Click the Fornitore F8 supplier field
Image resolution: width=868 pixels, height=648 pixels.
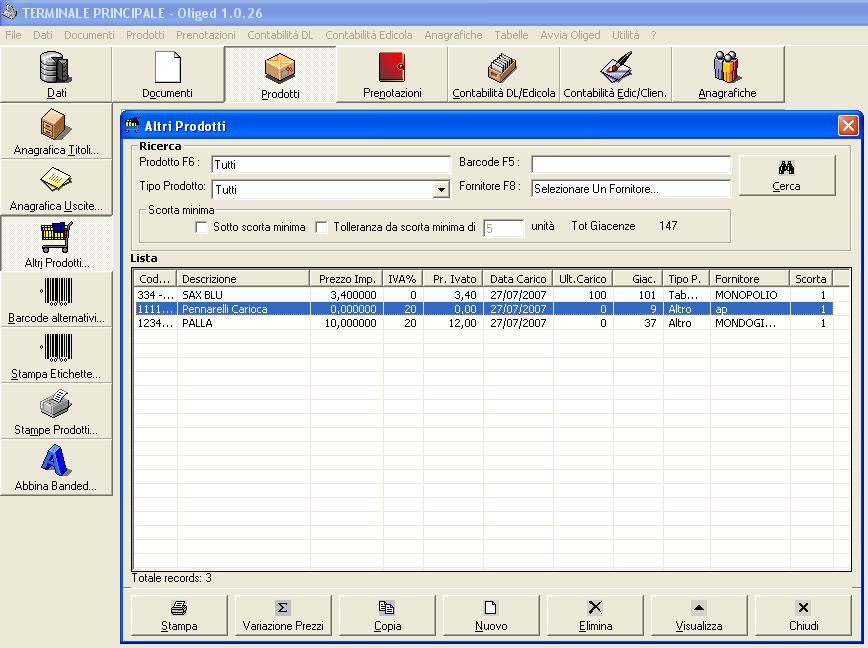(631, 189)
